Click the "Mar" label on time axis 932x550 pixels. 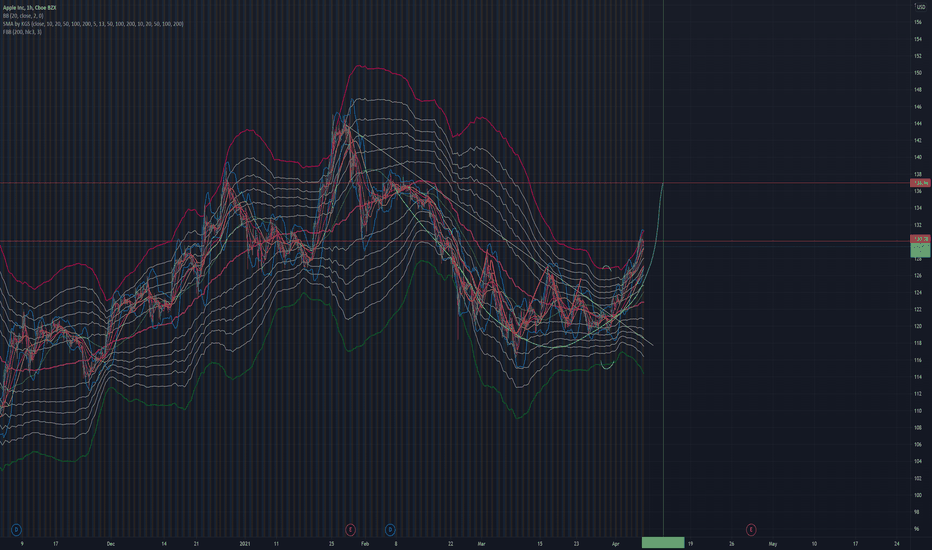[481, 543]
